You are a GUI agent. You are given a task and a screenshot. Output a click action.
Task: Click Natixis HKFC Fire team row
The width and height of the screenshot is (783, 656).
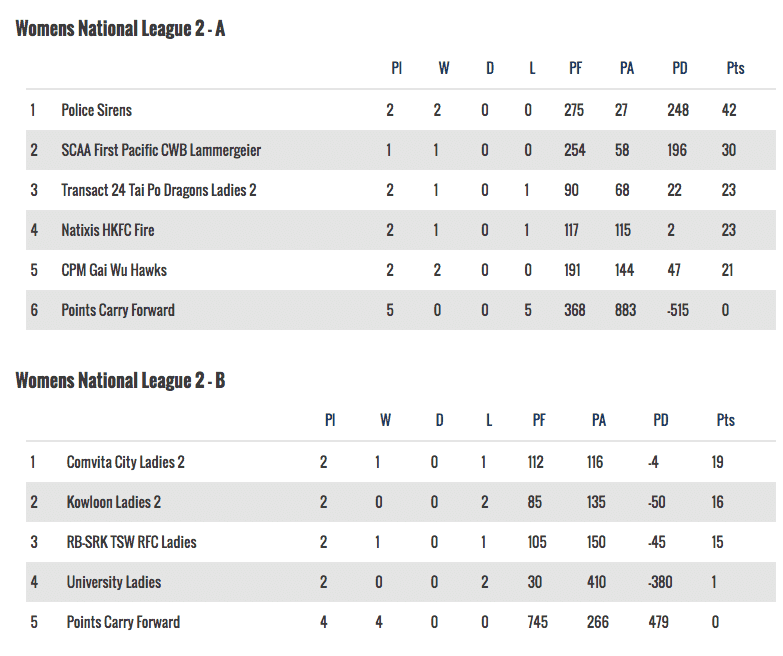[x=108, y=230]
